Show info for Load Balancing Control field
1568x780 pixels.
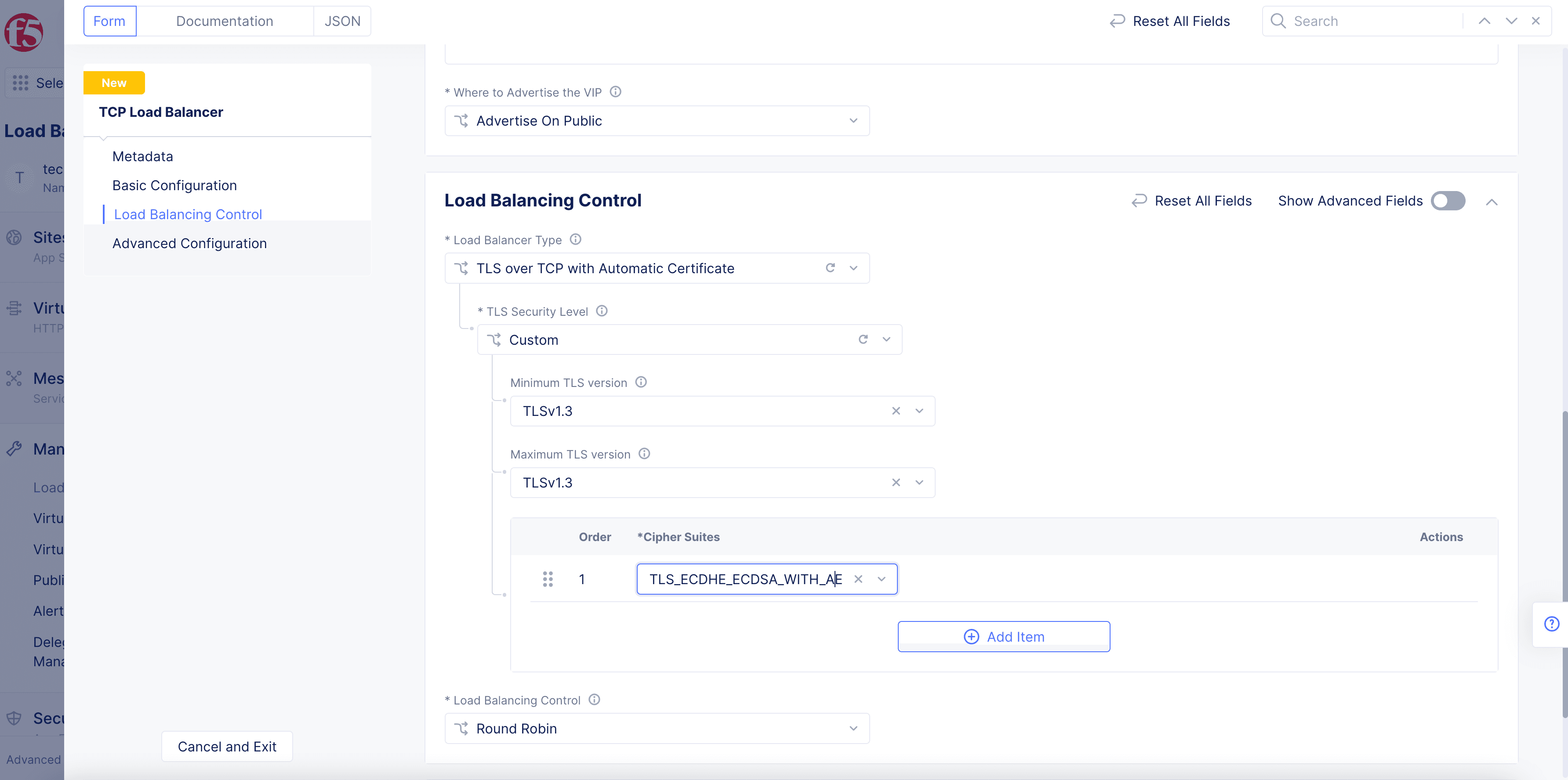594,700
